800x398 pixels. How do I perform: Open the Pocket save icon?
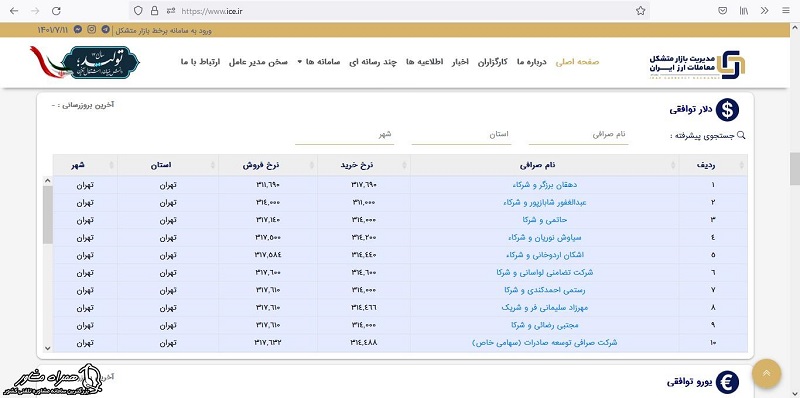[722, 11]
